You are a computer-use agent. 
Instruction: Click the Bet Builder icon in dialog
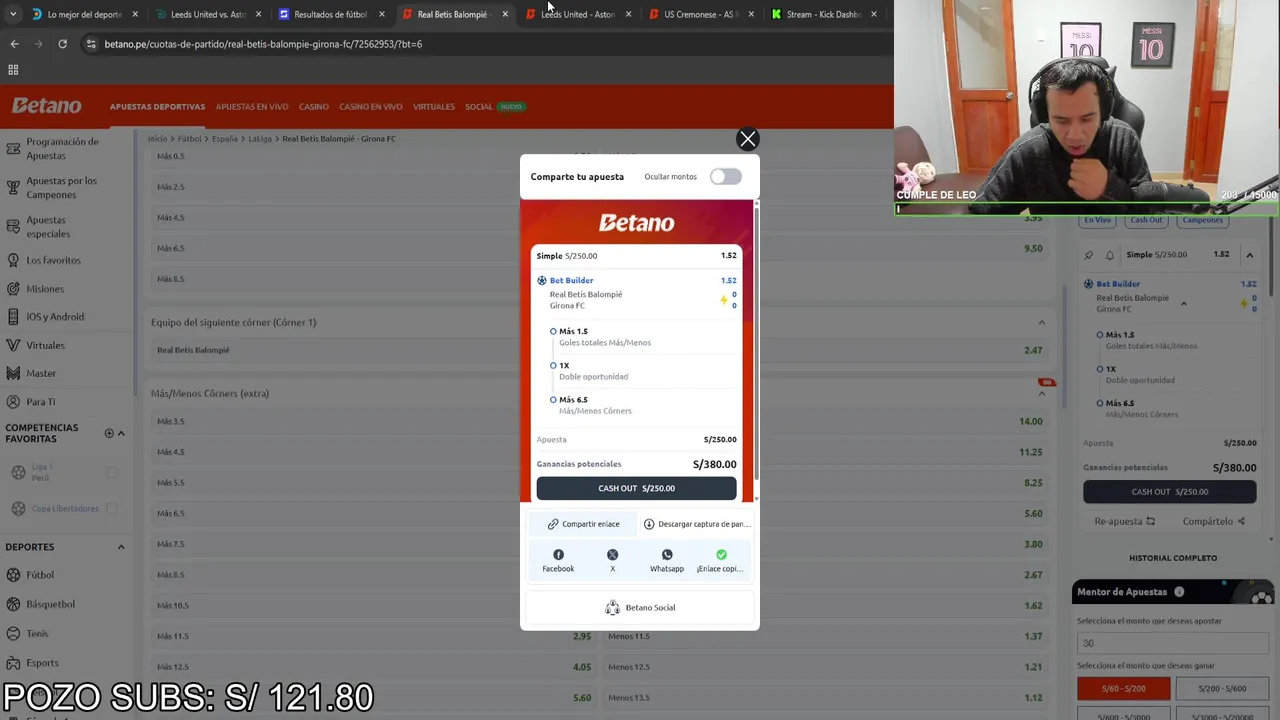(x=542, y=281)
